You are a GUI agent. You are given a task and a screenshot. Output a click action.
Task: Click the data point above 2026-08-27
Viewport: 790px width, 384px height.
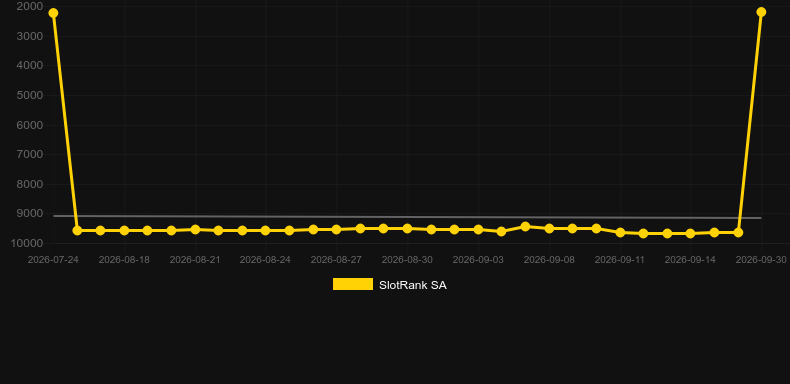click(336, 229)
